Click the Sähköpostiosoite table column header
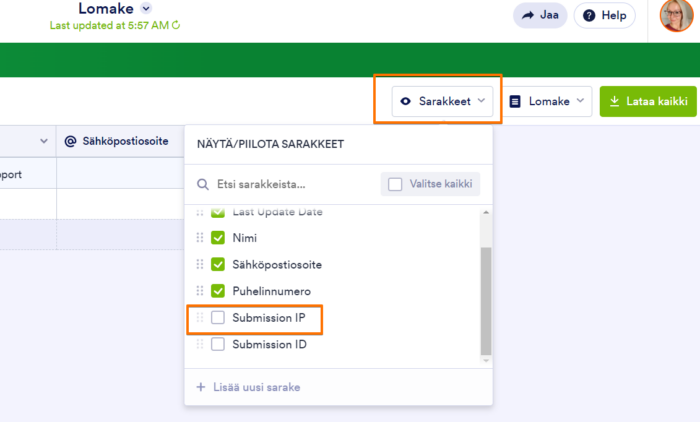This screenshot has height=422, width=700. pyautogui.click(x=120, y=141)
